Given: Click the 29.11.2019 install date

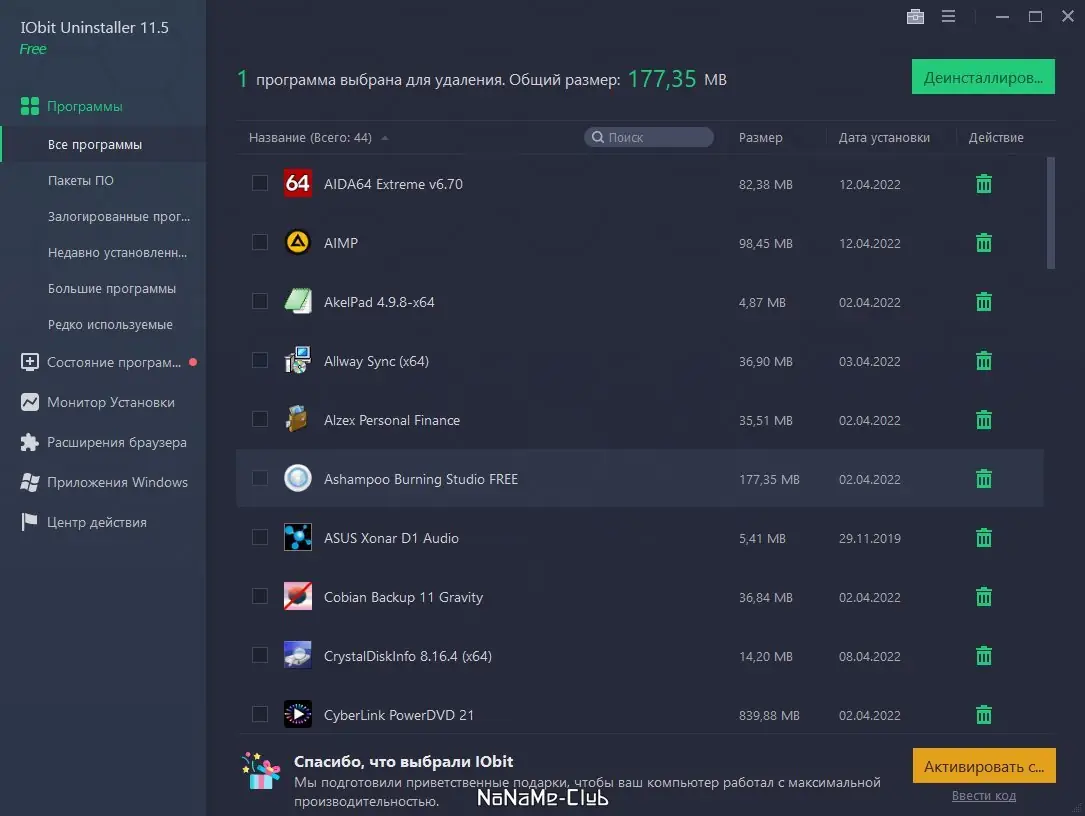Looking at the screenshot, I should point(870,538).
